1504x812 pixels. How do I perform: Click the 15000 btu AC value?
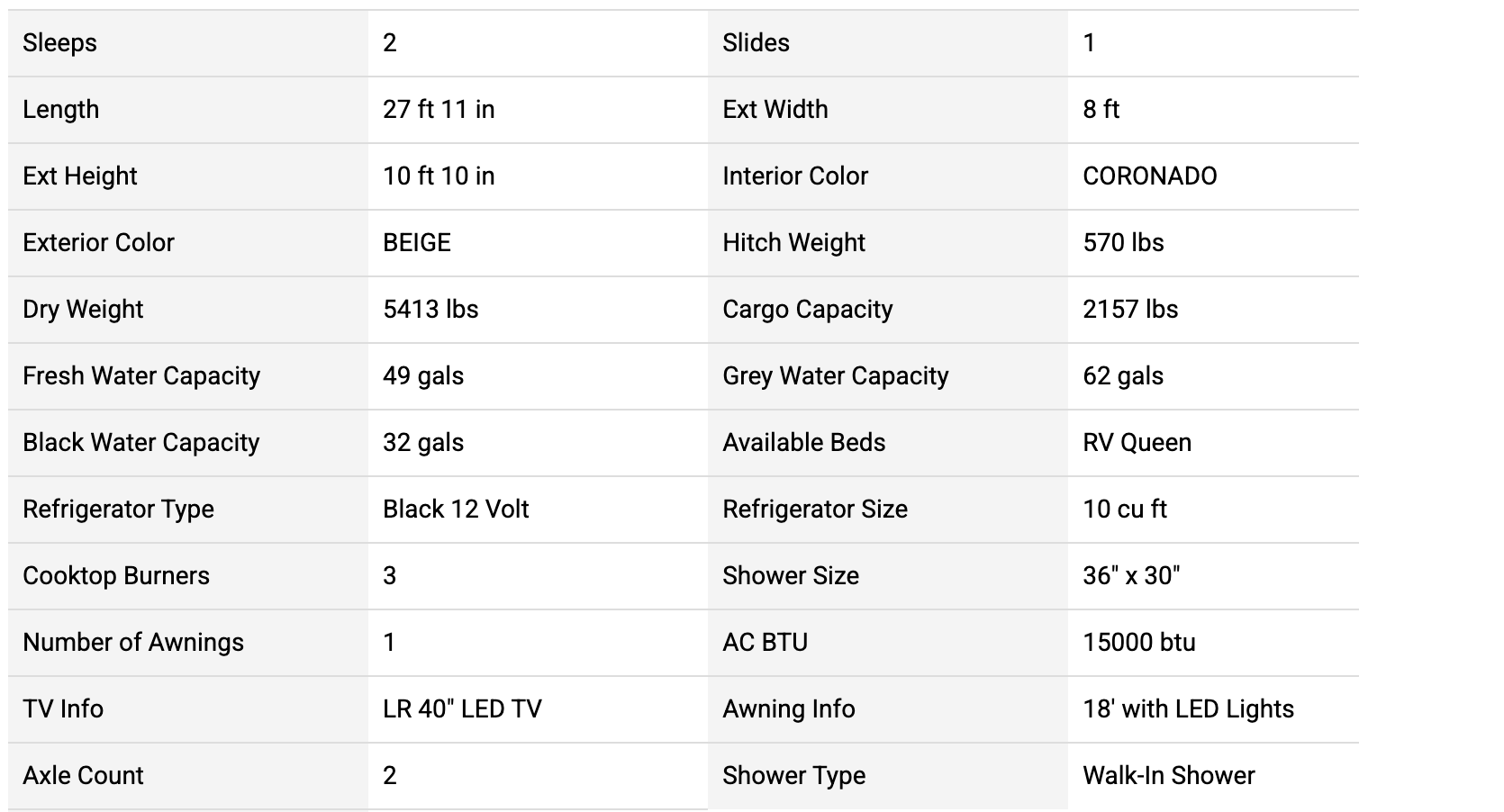pos(1139,643)
